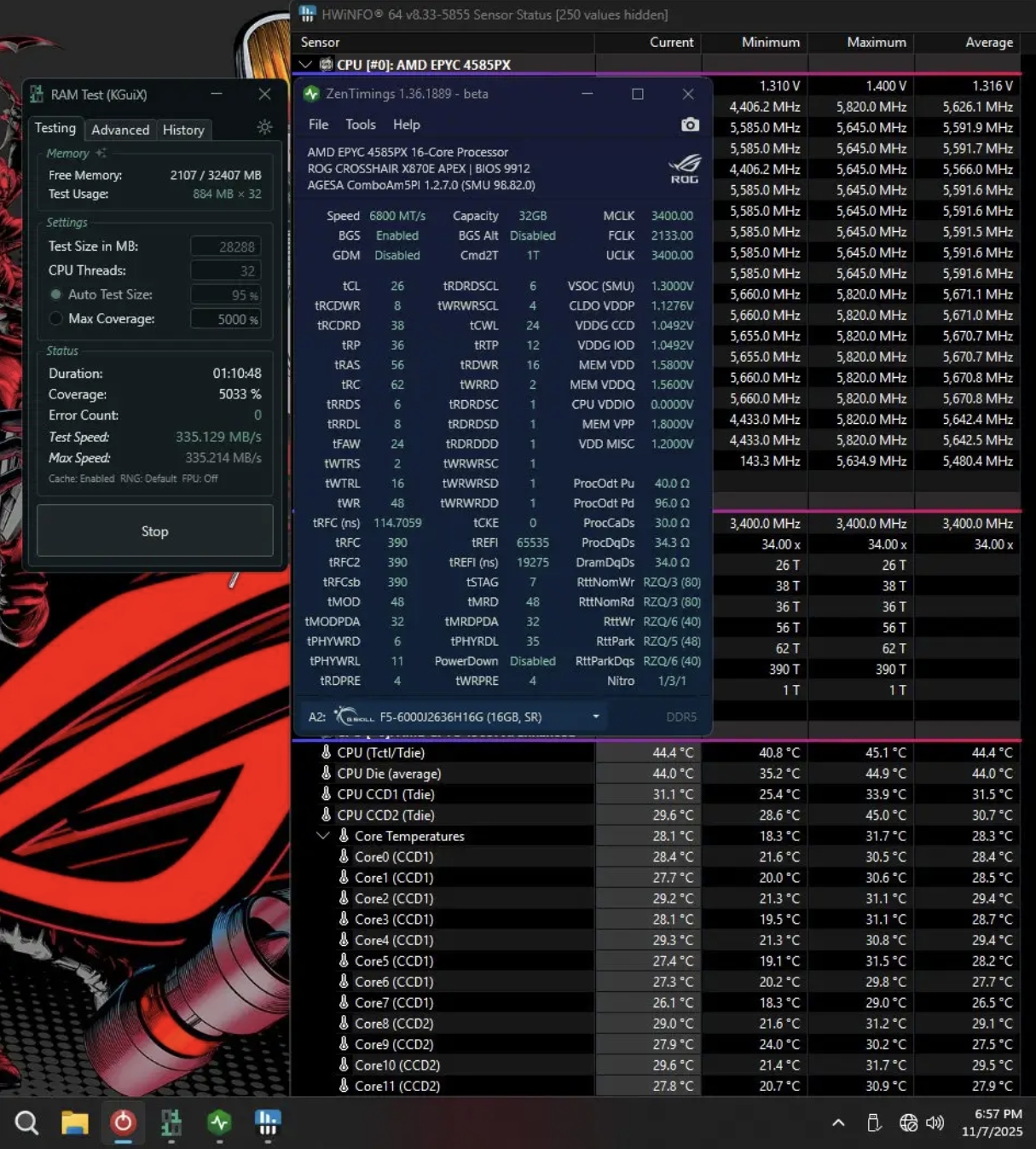The image size is (1036, 1149).
Task: Stop the running RAM test
Action: (155, 531)
